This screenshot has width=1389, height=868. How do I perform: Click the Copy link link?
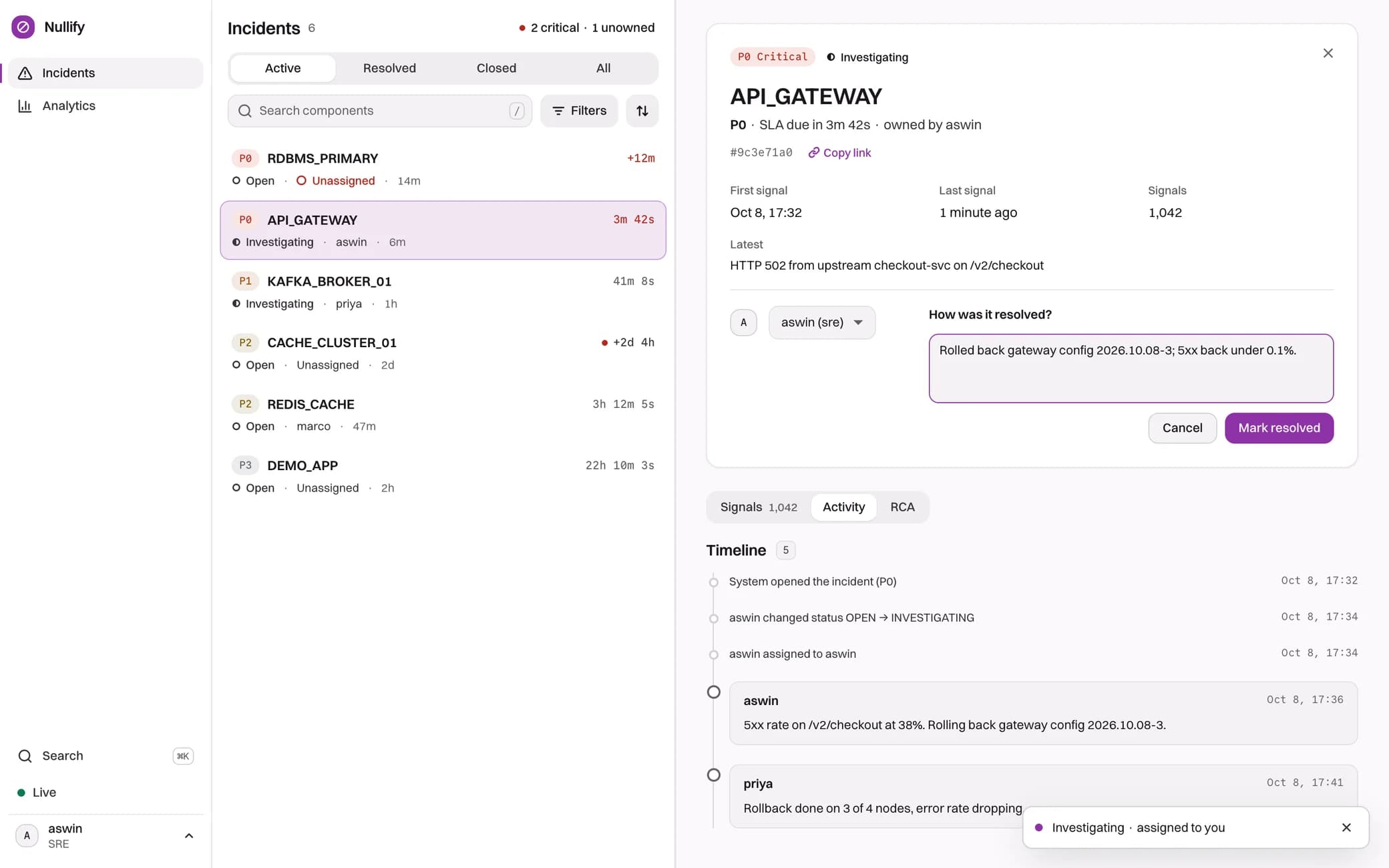point(839,153)
